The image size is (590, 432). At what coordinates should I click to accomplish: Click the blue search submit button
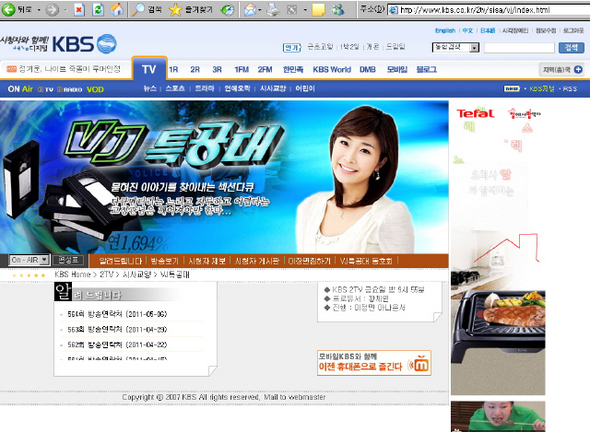click(571, 47)
